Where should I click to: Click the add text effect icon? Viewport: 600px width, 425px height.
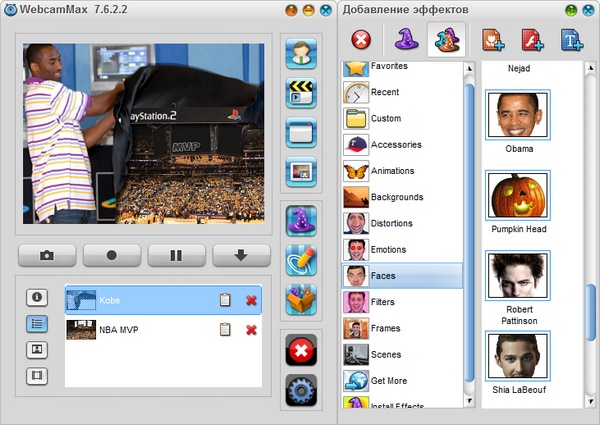tap(572, 39)
